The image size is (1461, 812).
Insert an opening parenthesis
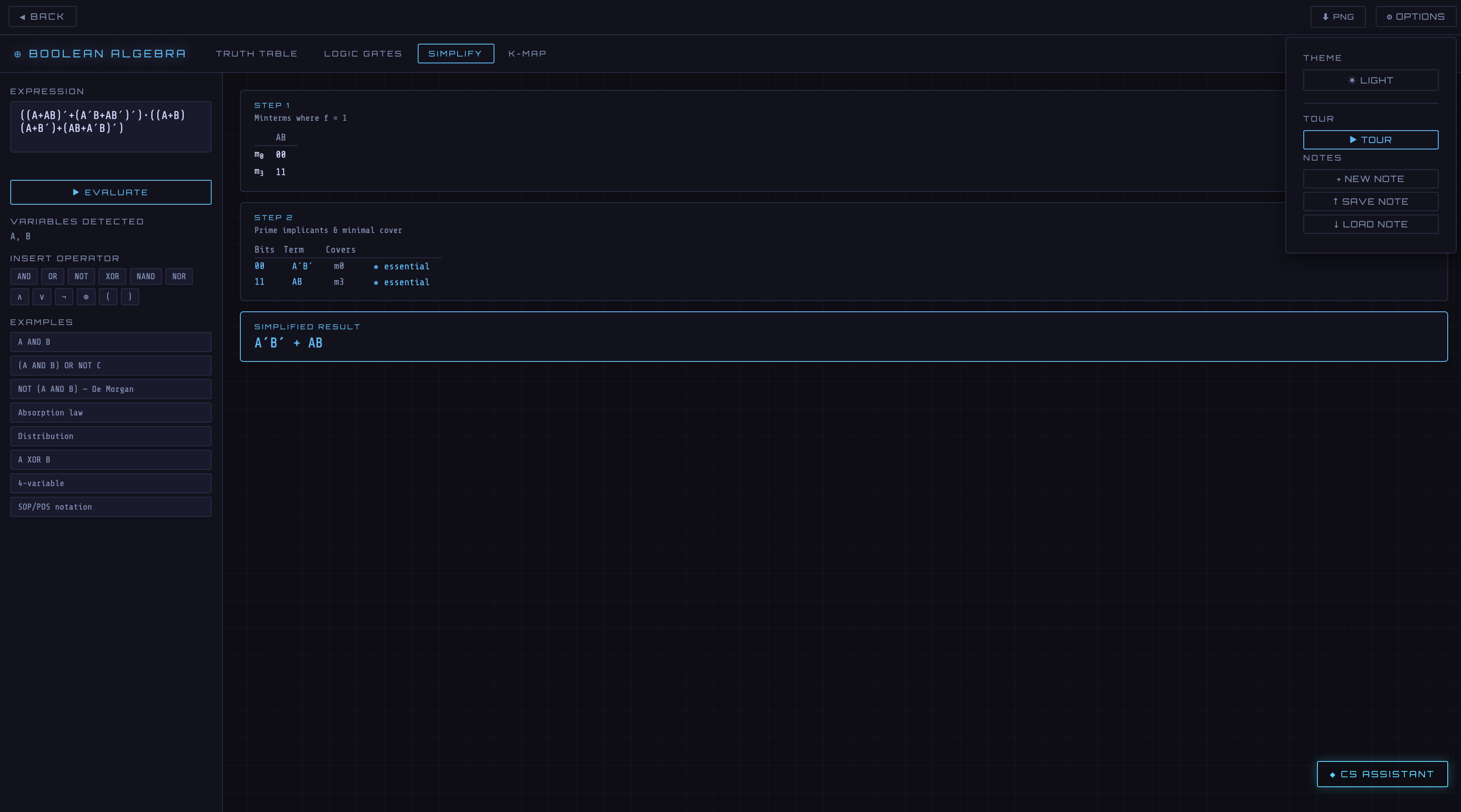108,296
